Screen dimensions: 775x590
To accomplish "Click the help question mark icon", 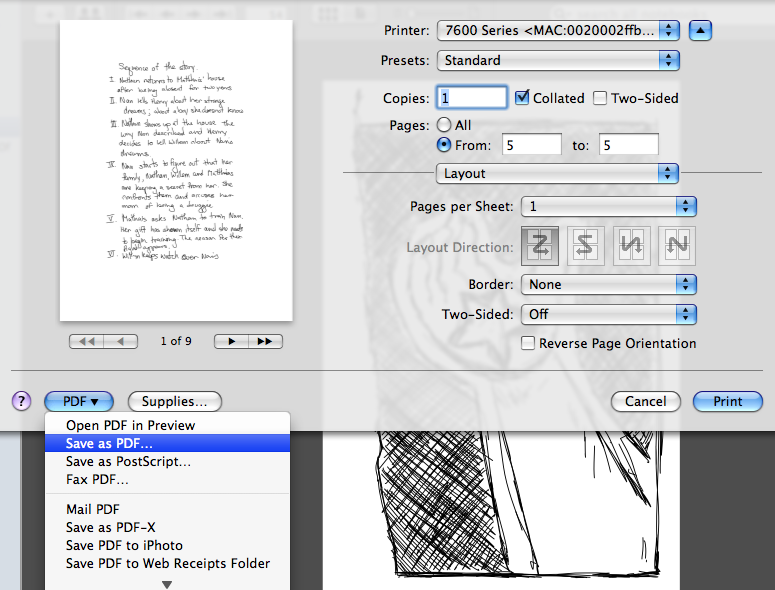I will tap(22, 401).
